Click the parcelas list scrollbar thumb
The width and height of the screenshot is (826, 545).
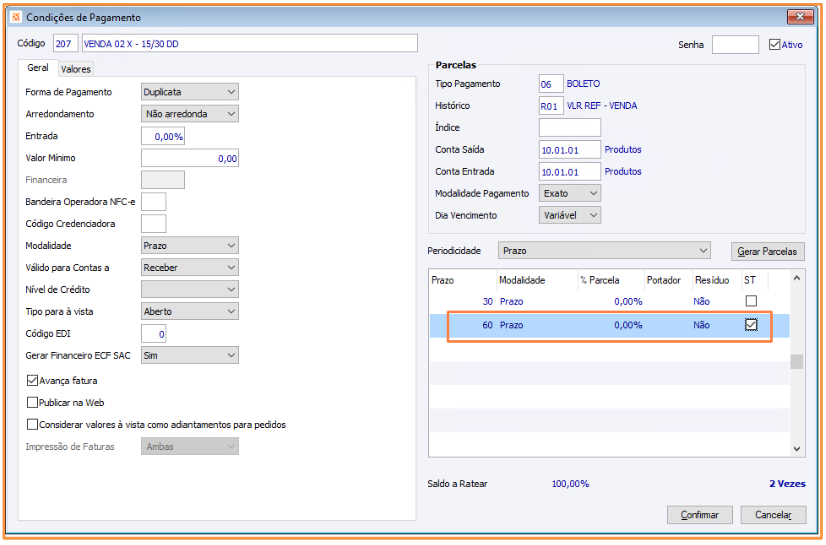796,361
